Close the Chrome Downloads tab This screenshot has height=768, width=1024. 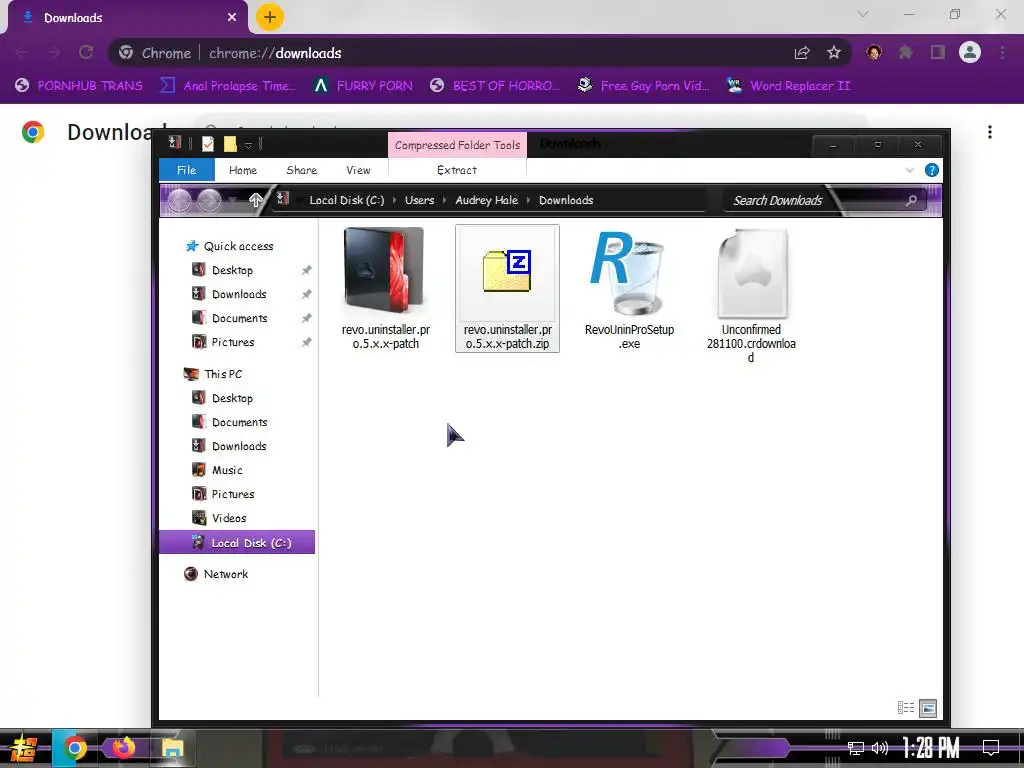(232, 18)
